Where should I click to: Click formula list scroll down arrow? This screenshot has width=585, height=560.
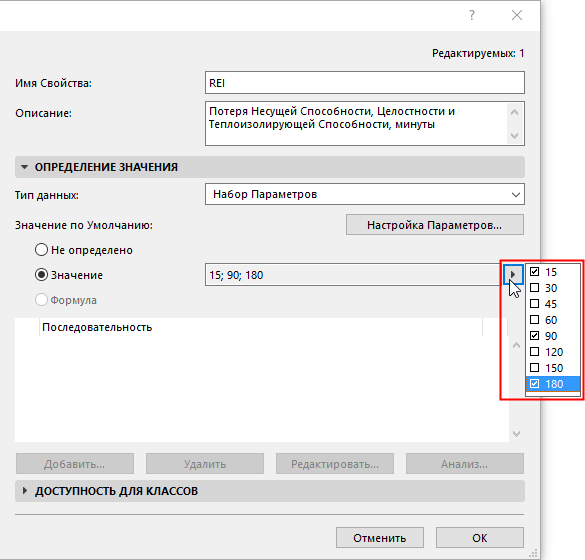coord(516,434)
